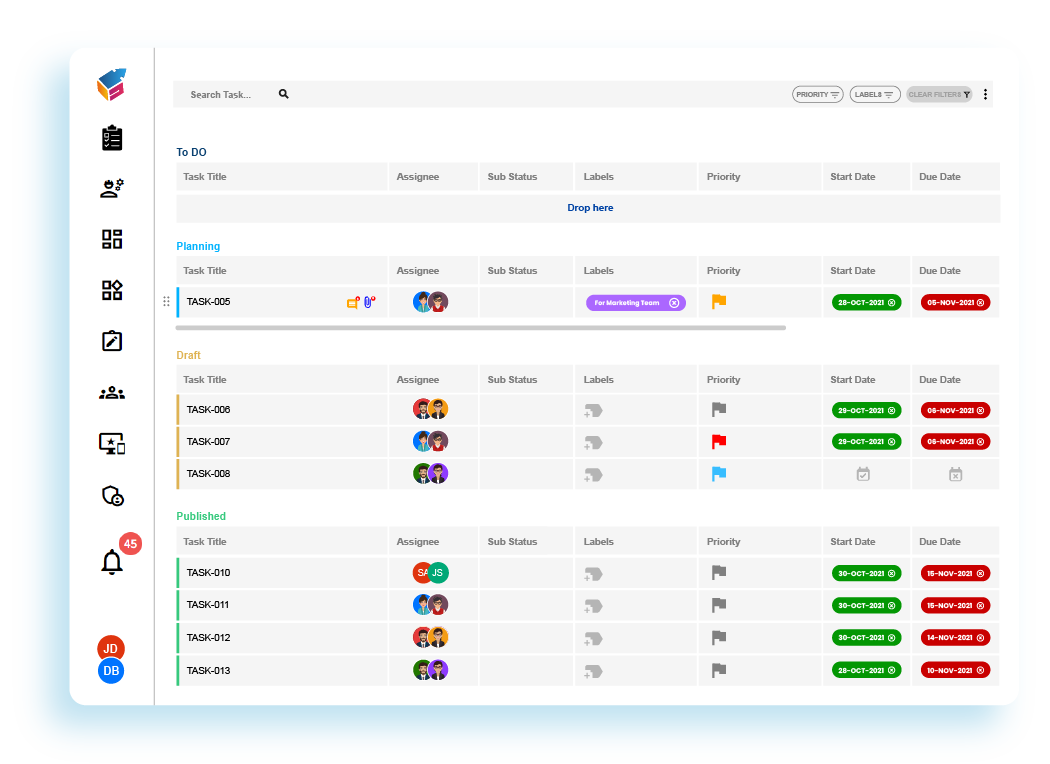Open the notifications bell showing 45 alerts

[111, 560]
